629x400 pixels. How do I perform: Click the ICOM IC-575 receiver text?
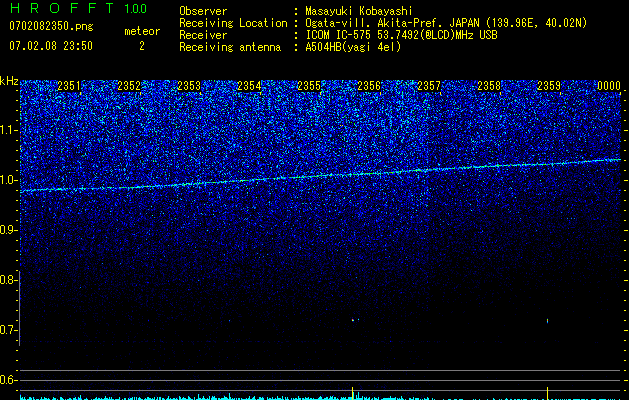(401, 35)
